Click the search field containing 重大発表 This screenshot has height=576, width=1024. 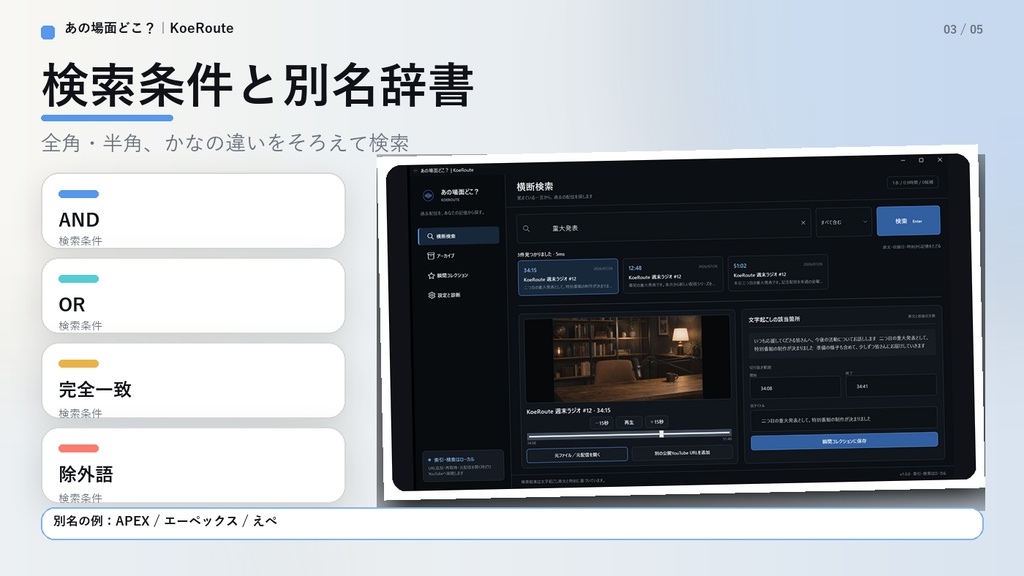tap(664, 226)
